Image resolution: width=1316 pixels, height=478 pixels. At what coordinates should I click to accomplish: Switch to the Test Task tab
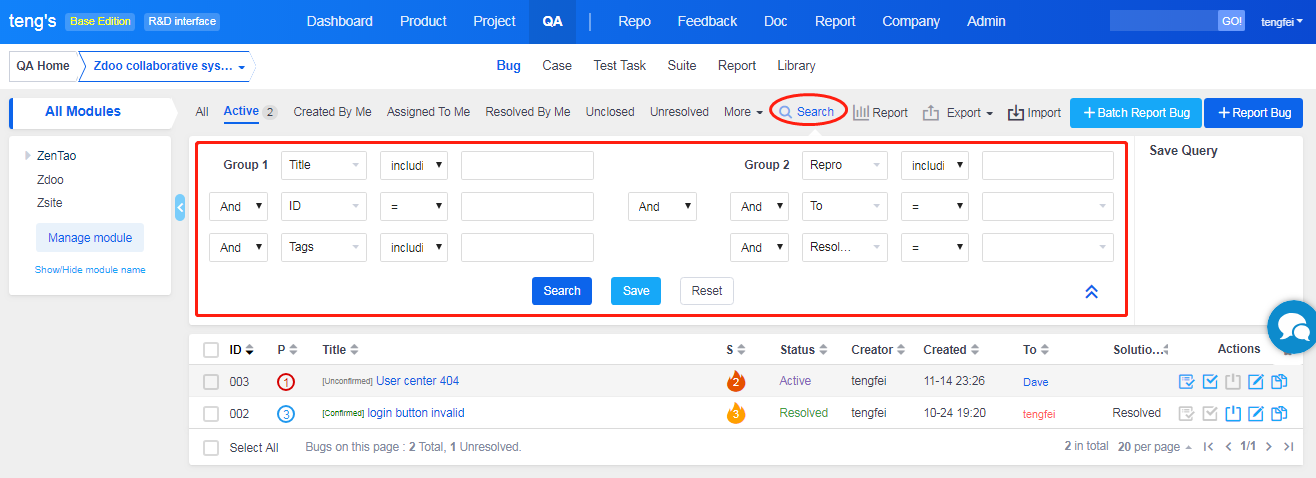[x=619, y=66]
